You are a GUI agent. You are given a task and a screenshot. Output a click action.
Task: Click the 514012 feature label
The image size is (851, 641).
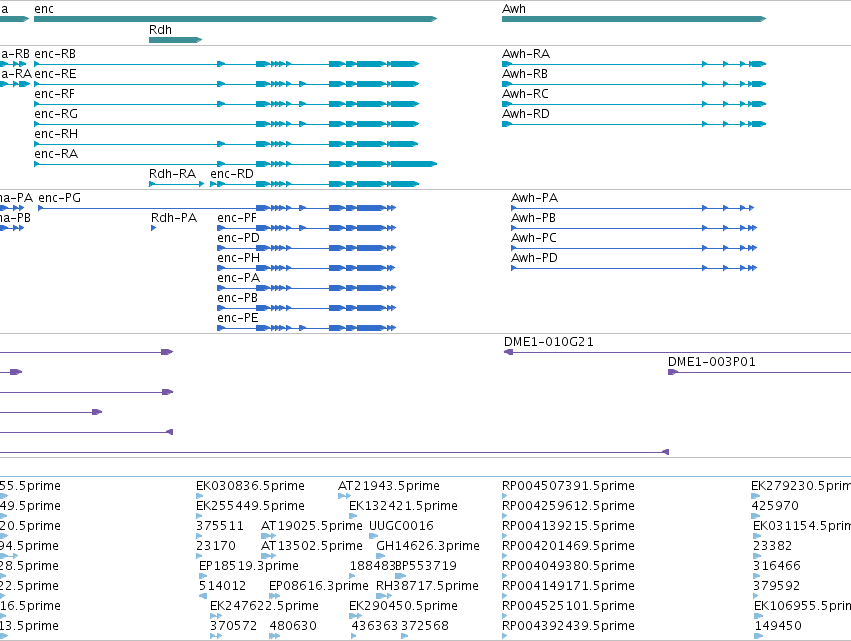tap(223, 586)
